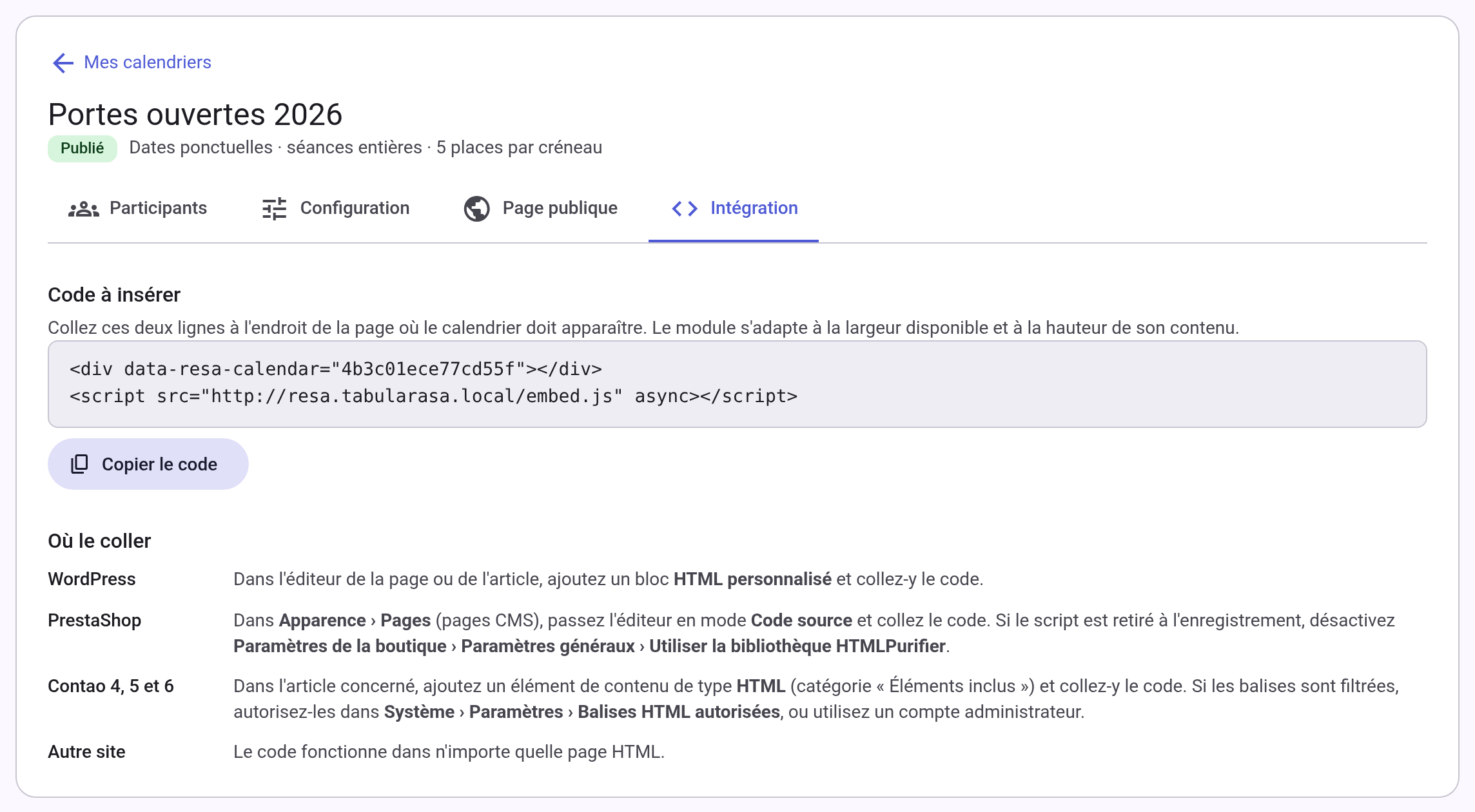Click the Configuration sliders icon
Viewport: 1475px width, 812px height.
275,209
